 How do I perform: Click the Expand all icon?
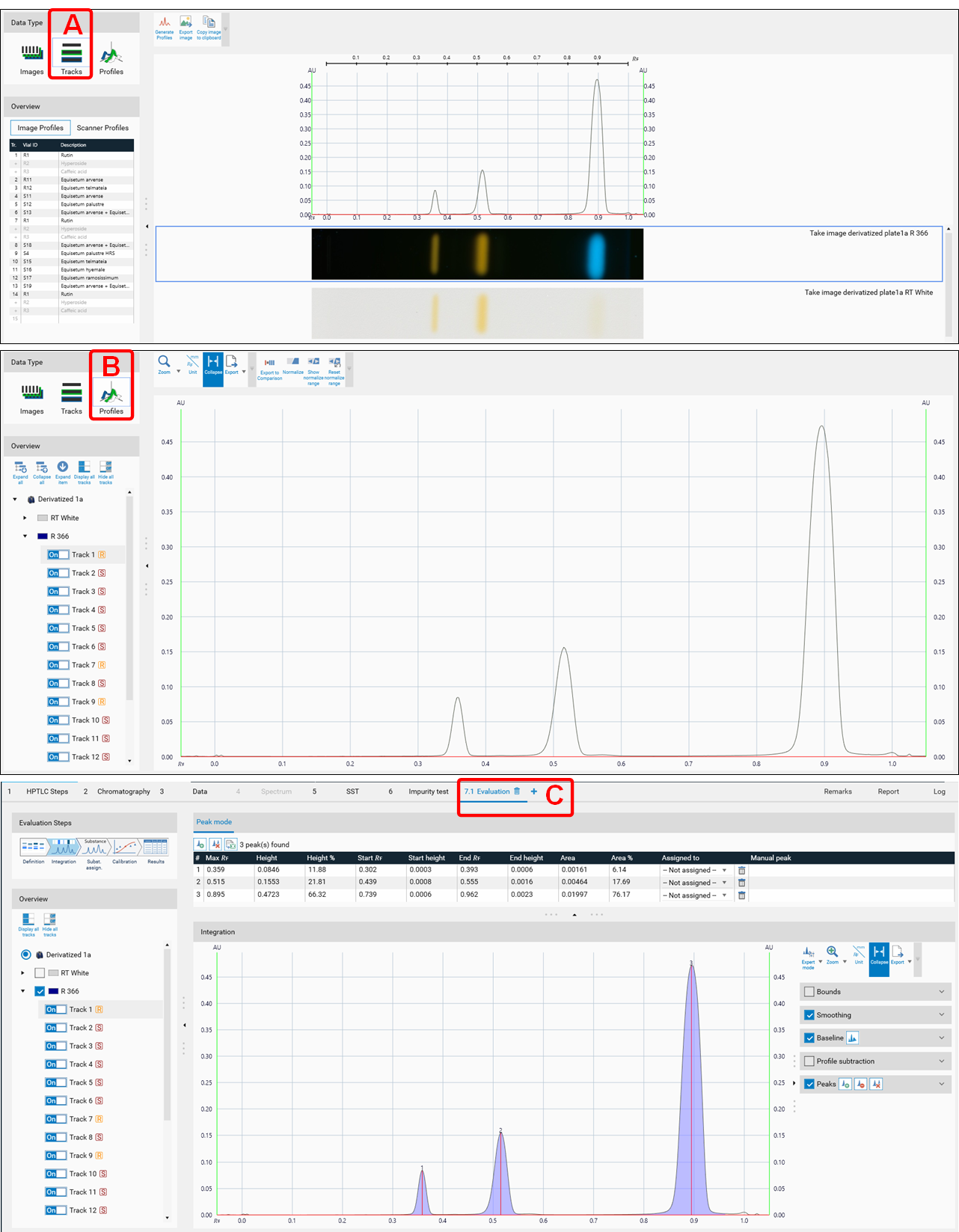coord(20,471)
